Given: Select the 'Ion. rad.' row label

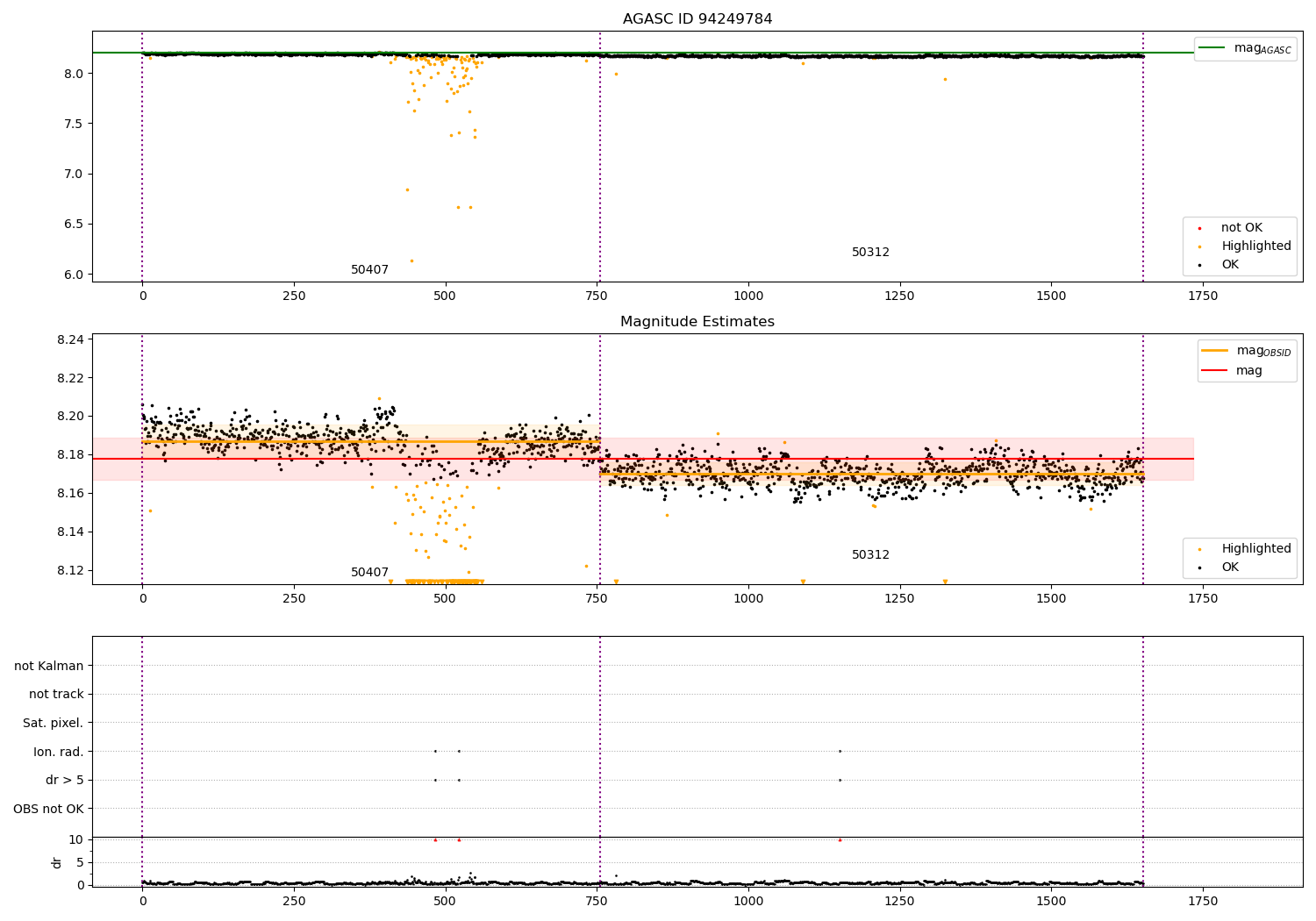Looking at the screenshot, I should click(x=59, y=752).
